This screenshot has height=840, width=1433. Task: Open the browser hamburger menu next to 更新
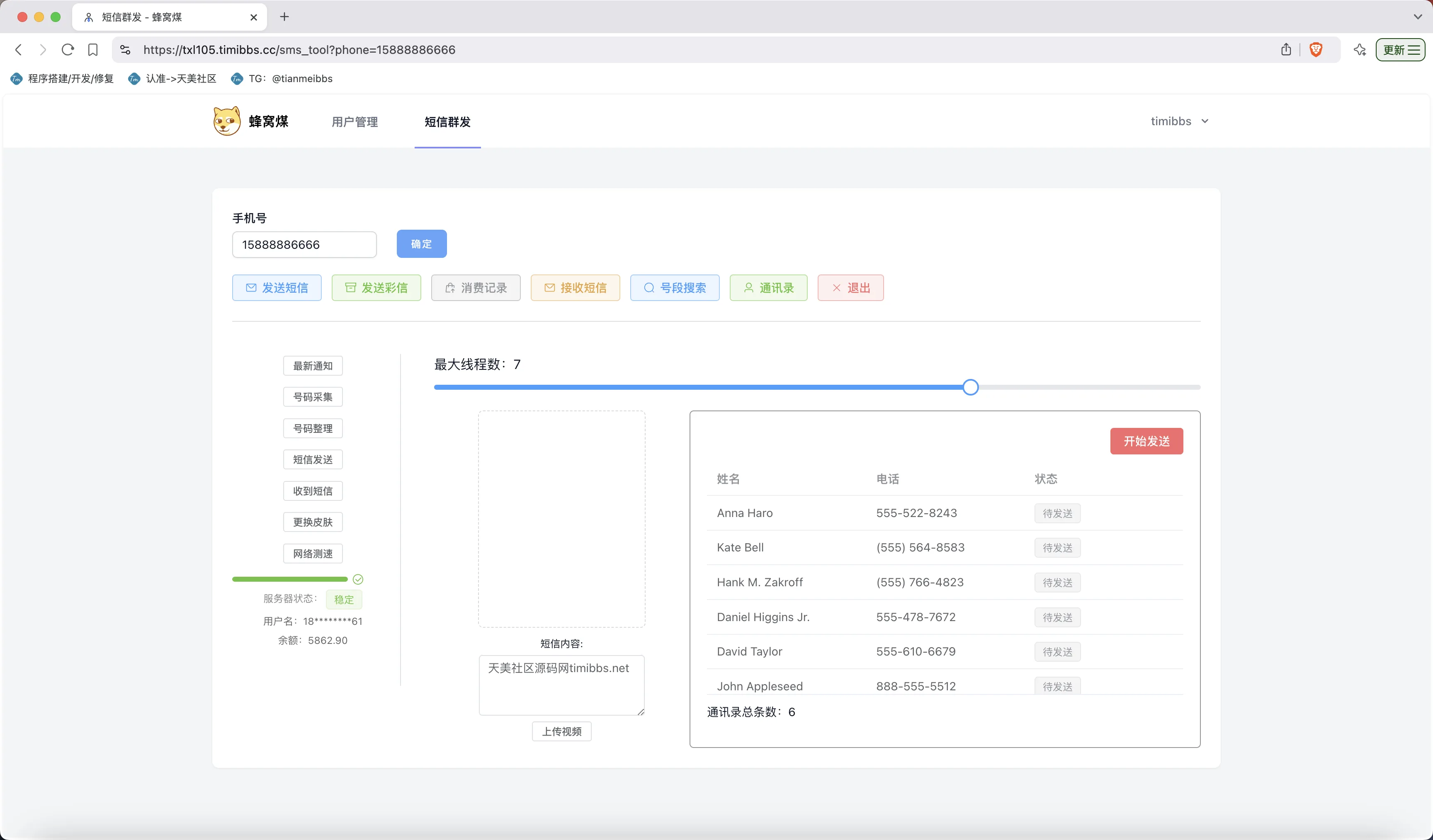pos(1415,49)
